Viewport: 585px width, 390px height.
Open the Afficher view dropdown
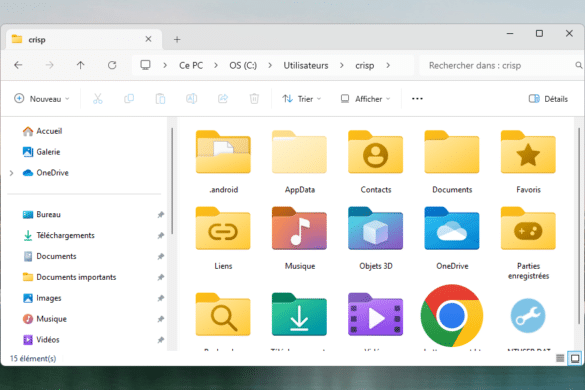(365, 99)
